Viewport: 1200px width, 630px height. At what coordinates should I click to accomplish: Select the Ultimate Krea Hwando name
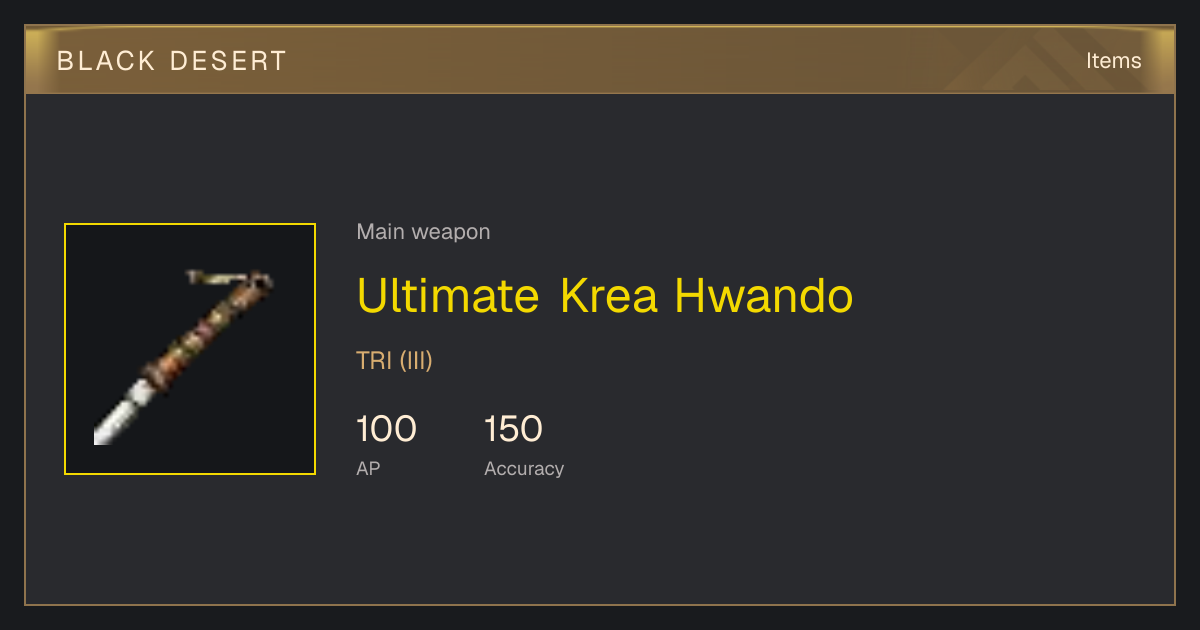(605, 295)
